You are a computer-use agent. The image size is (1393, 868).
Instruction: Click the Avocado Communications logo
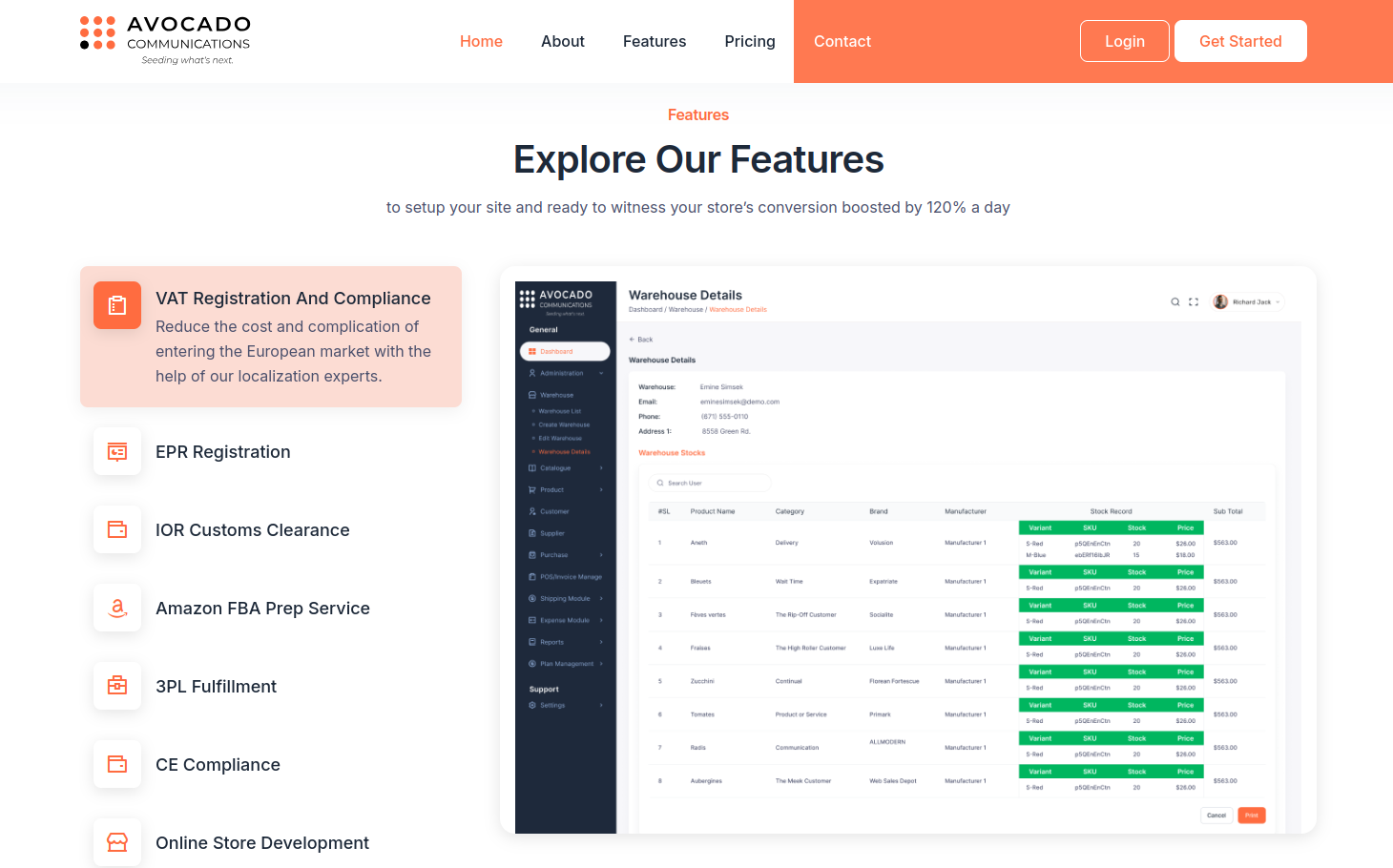click(x=165, y=41)
